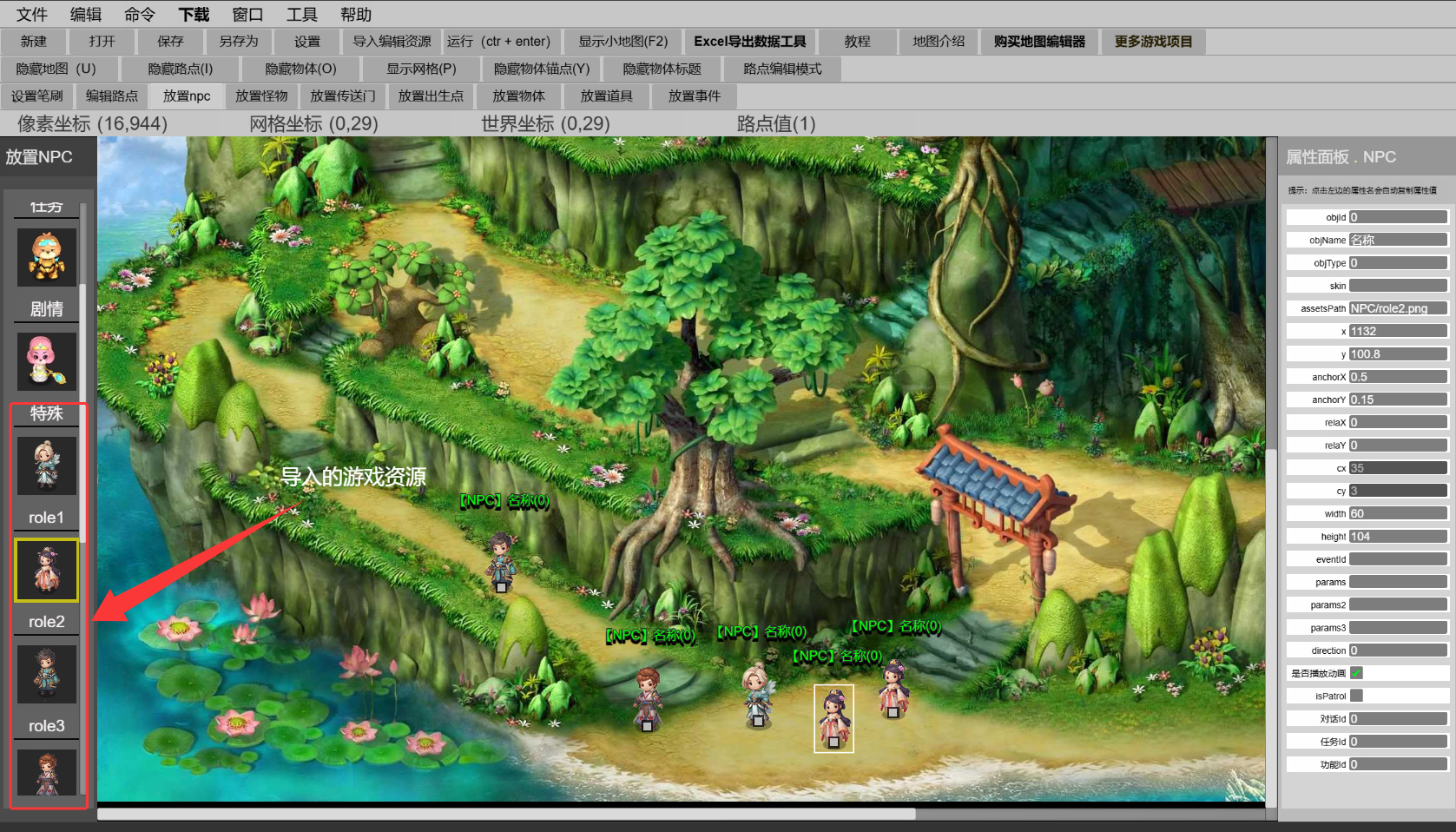Click the NPC list vertical scrollbar
The width and height of the screenshot is (1456, 832).
coord(83,413)
